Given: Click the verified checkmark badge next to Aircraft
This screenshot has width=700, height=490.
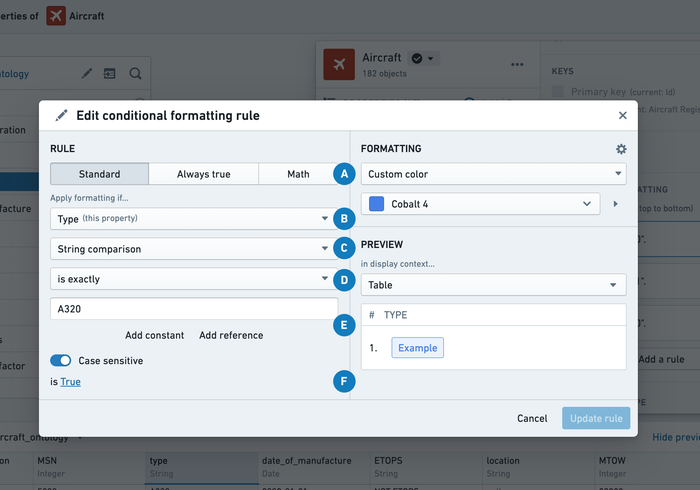Looking at the screenshot, I should [x=417, y=59].
